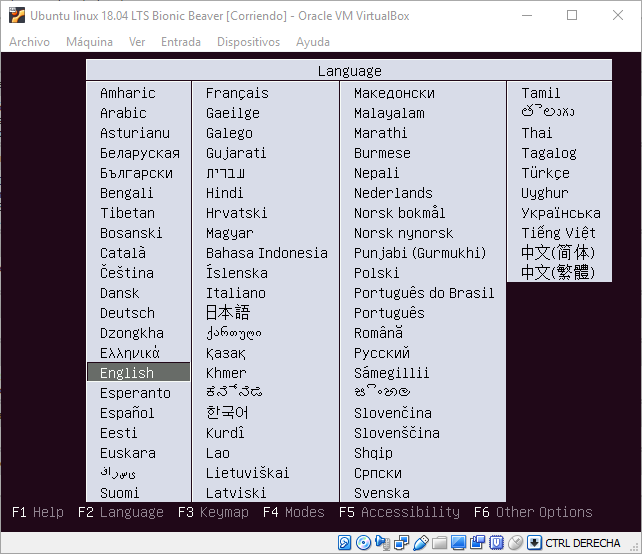Click the optical disc status icon
This screenshot has height=554, width=642.
point(363,543)
